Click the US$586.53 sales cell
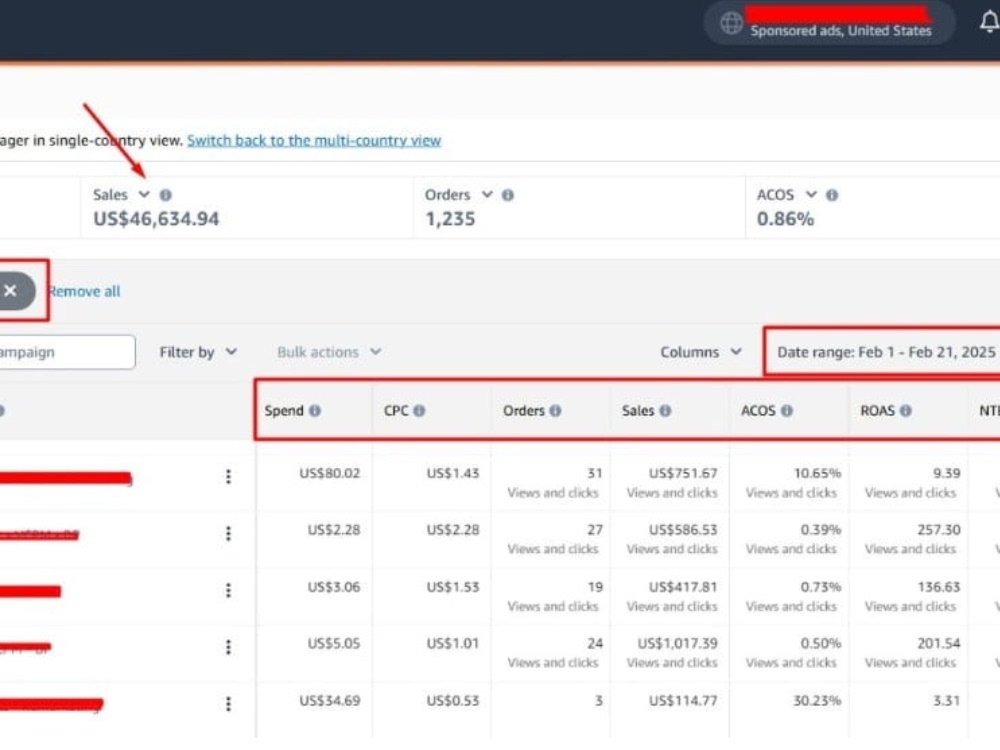The image size is (1000, 750). (683, 530)
